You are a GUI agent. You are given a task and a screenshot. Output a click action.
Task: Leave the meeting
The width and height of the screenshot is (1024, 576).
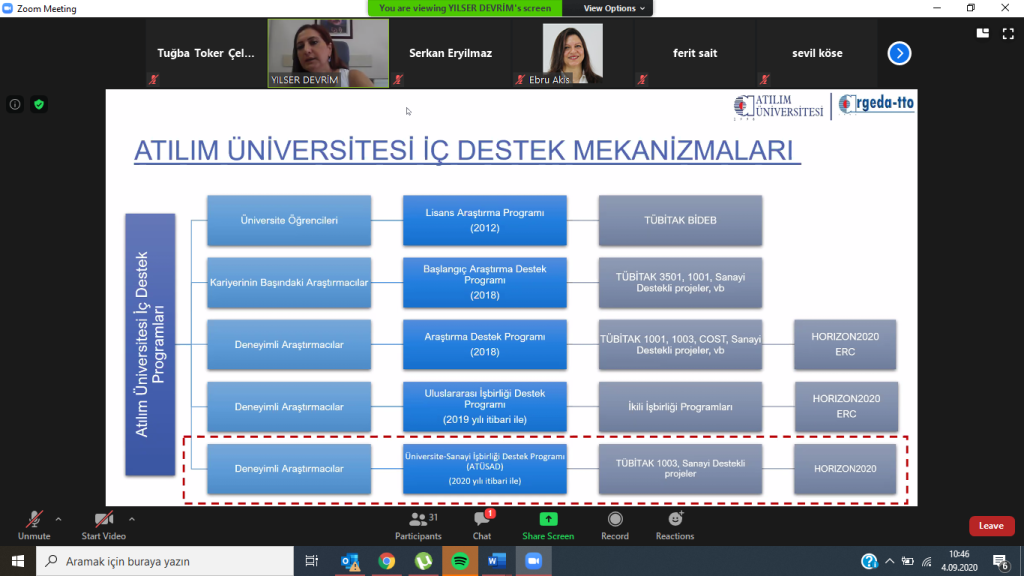point(990,526)
